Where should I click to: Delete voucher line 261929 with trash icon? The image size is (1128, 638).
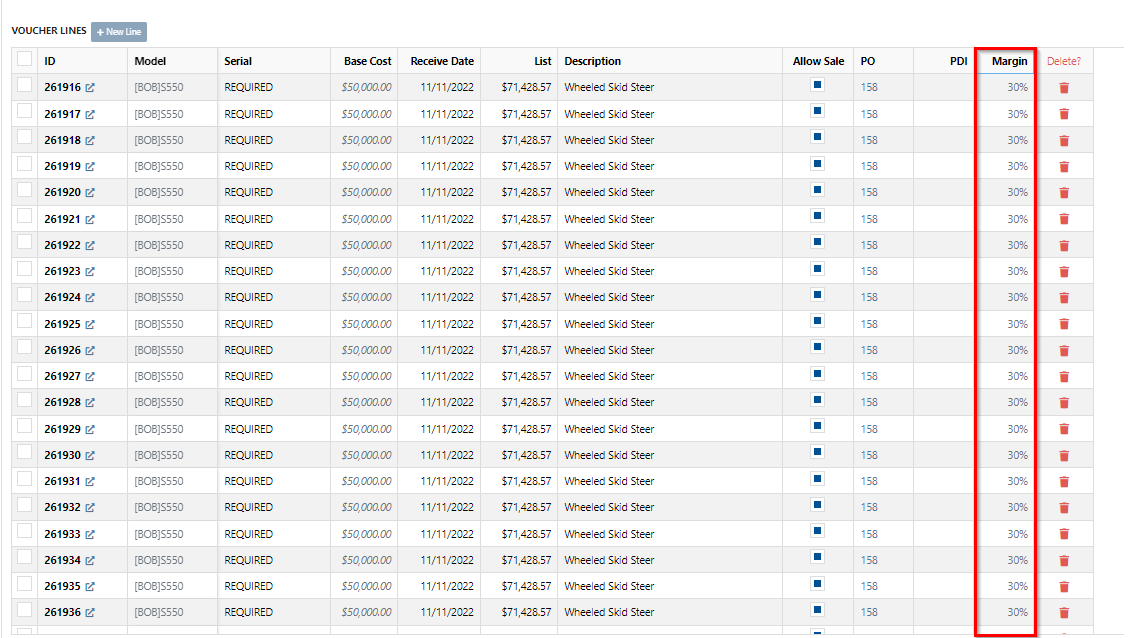(x=1064, y=429)
